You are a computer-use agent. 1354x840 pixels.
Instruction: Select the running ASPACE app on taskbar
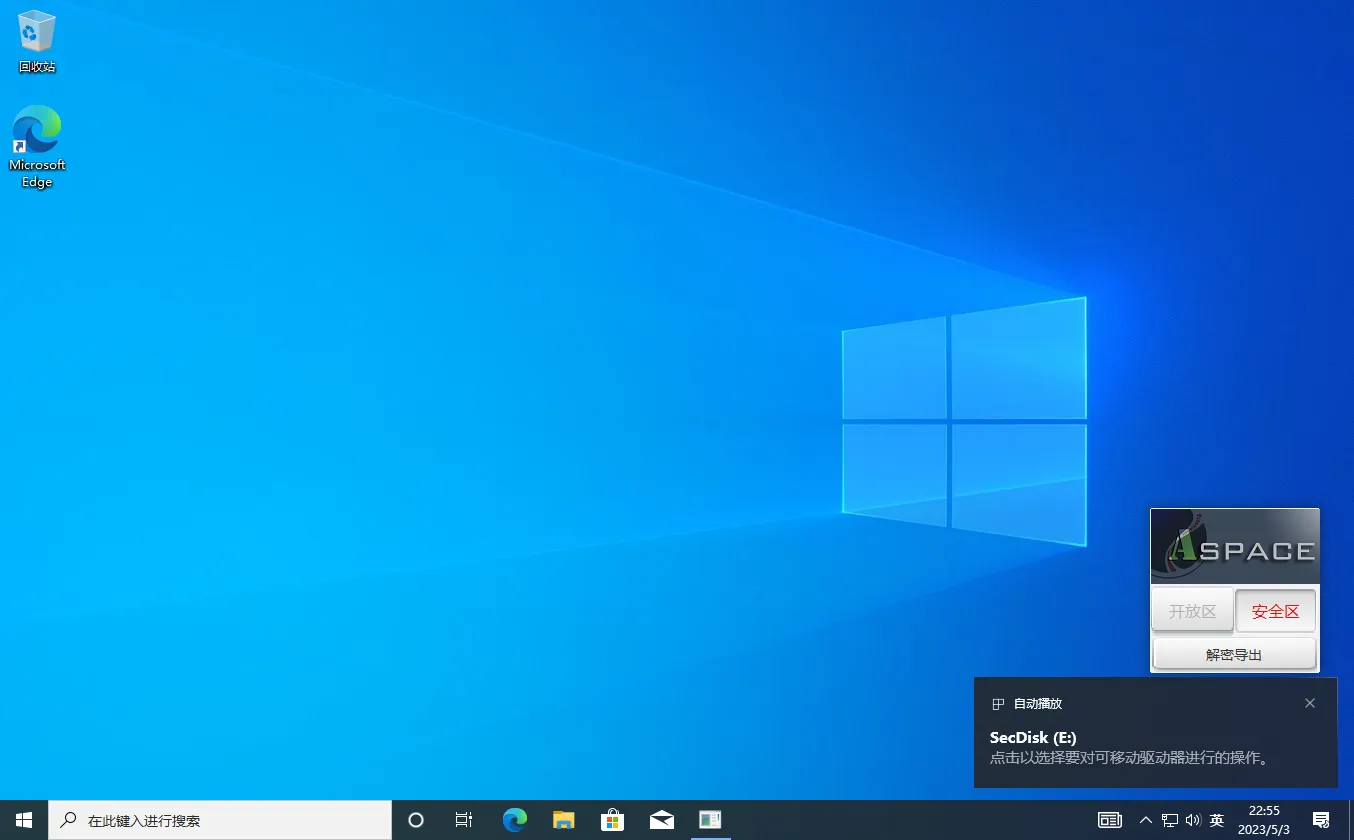[x=710, y=819]
